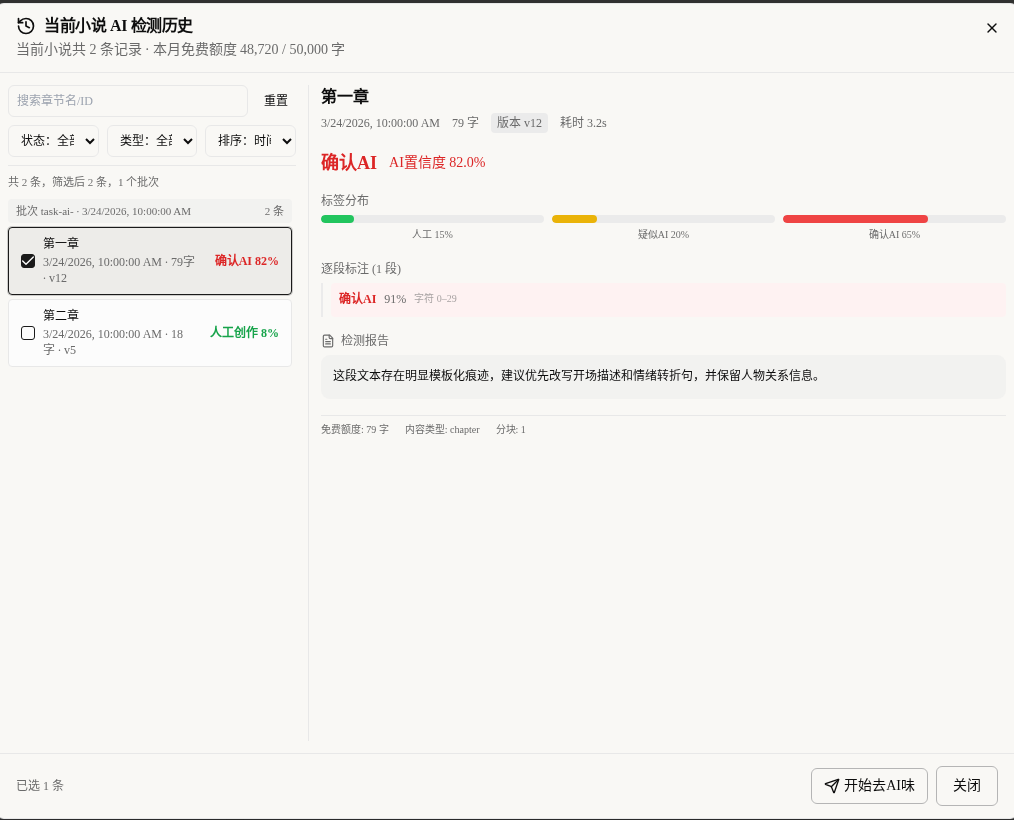Click the 开始去AI味 button
1014x820 pixels.
point(869,786)
